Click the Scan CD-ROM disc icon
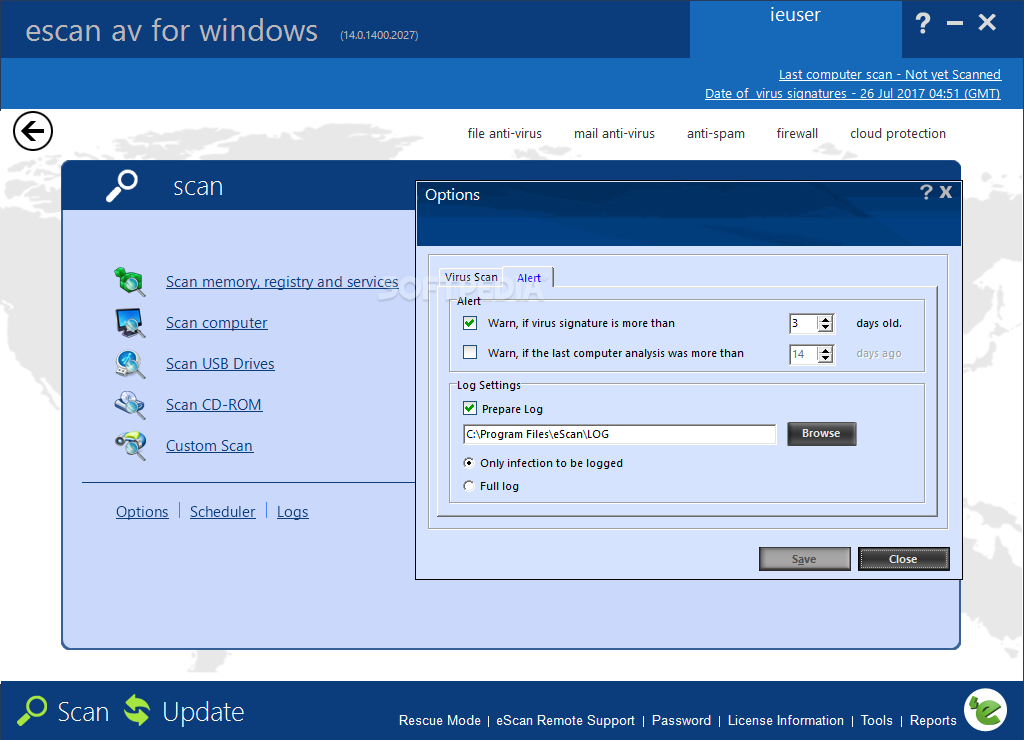1024x740 pixels. pyautogui.click(x=130, y=405)
